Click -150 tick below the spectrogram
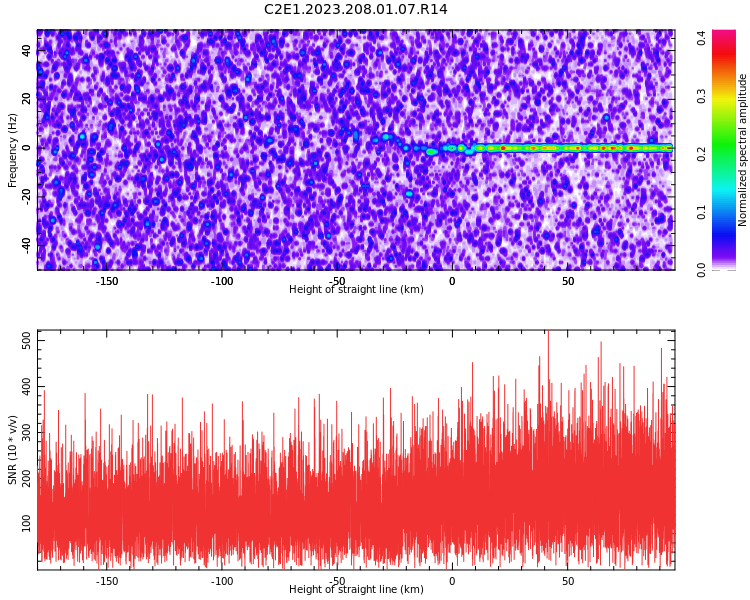 [107, 281]
